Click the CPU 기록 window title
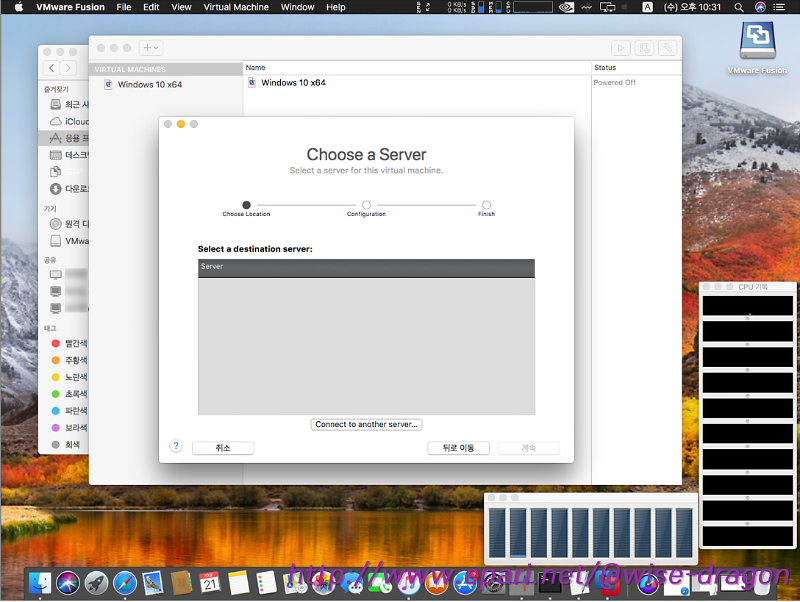The height and width of the screenshot is (602, 800). click(x=753, y=287)
